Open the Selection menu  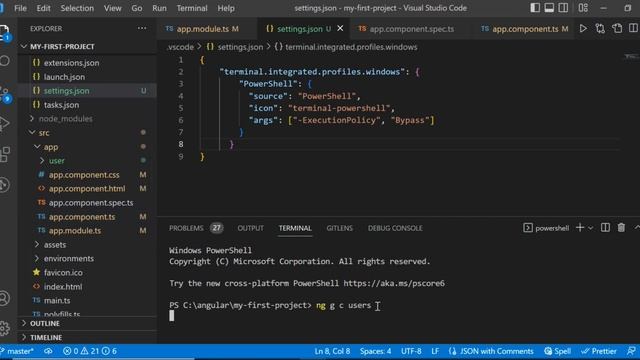tap(77, 8)
